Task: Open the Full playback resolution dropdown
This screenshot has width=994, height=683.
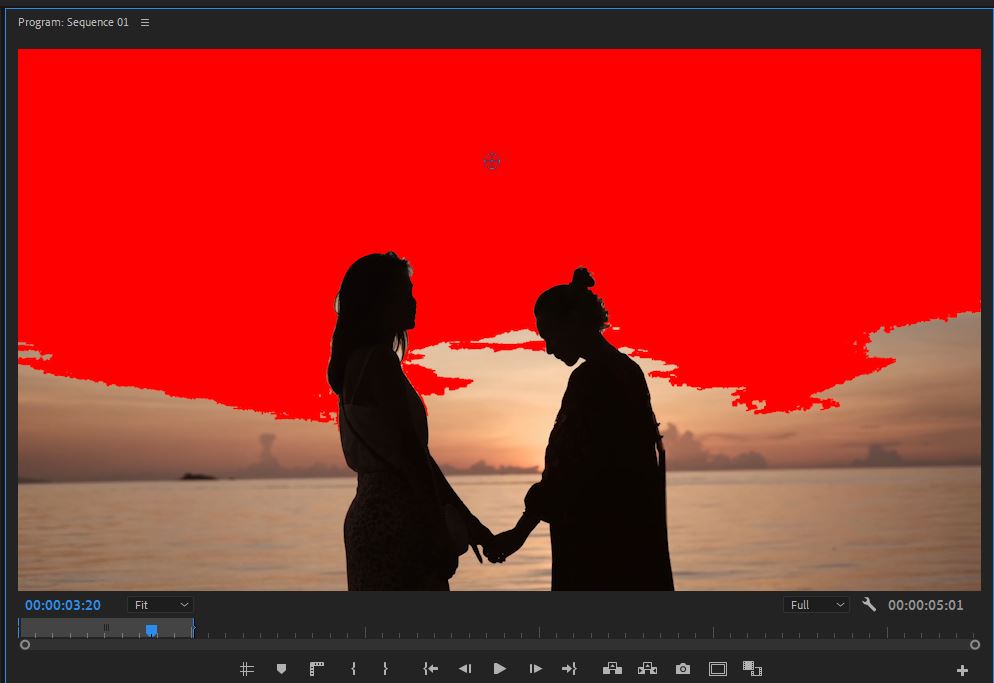Action: pos(816,604)
